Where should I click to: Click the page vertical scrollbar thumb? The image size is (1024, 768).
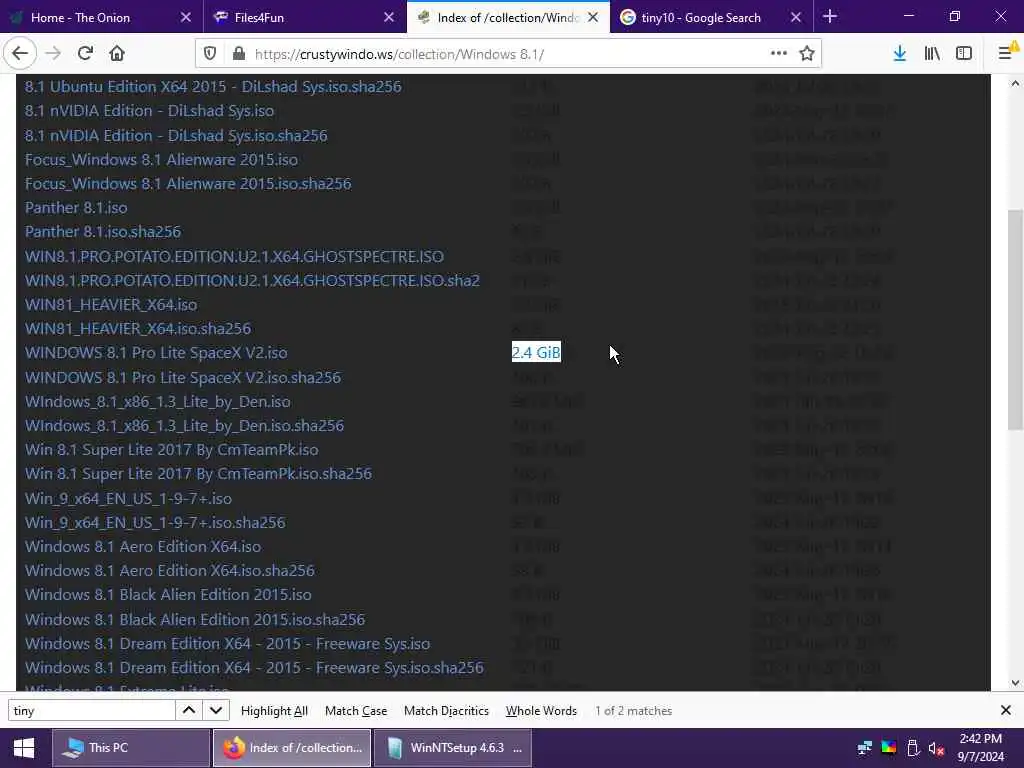tap(1015, 319)
